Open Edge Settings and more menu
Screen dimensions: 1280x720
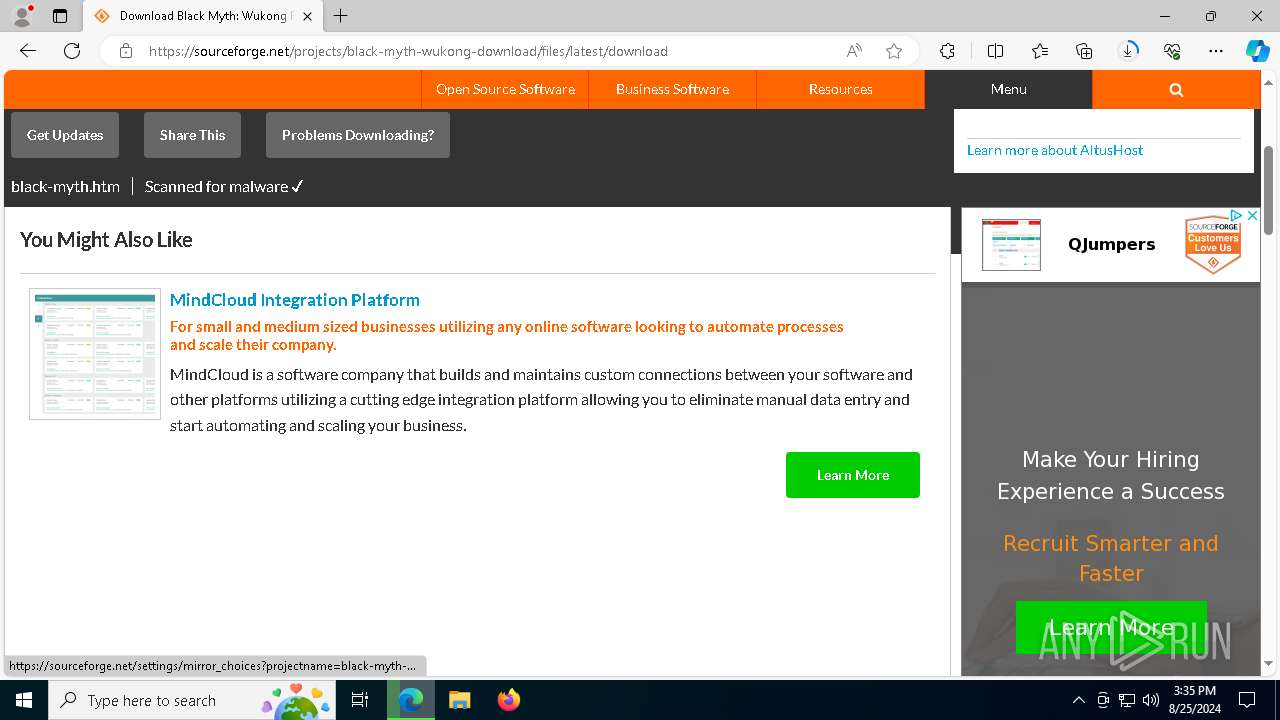[x=1216, y=51]
